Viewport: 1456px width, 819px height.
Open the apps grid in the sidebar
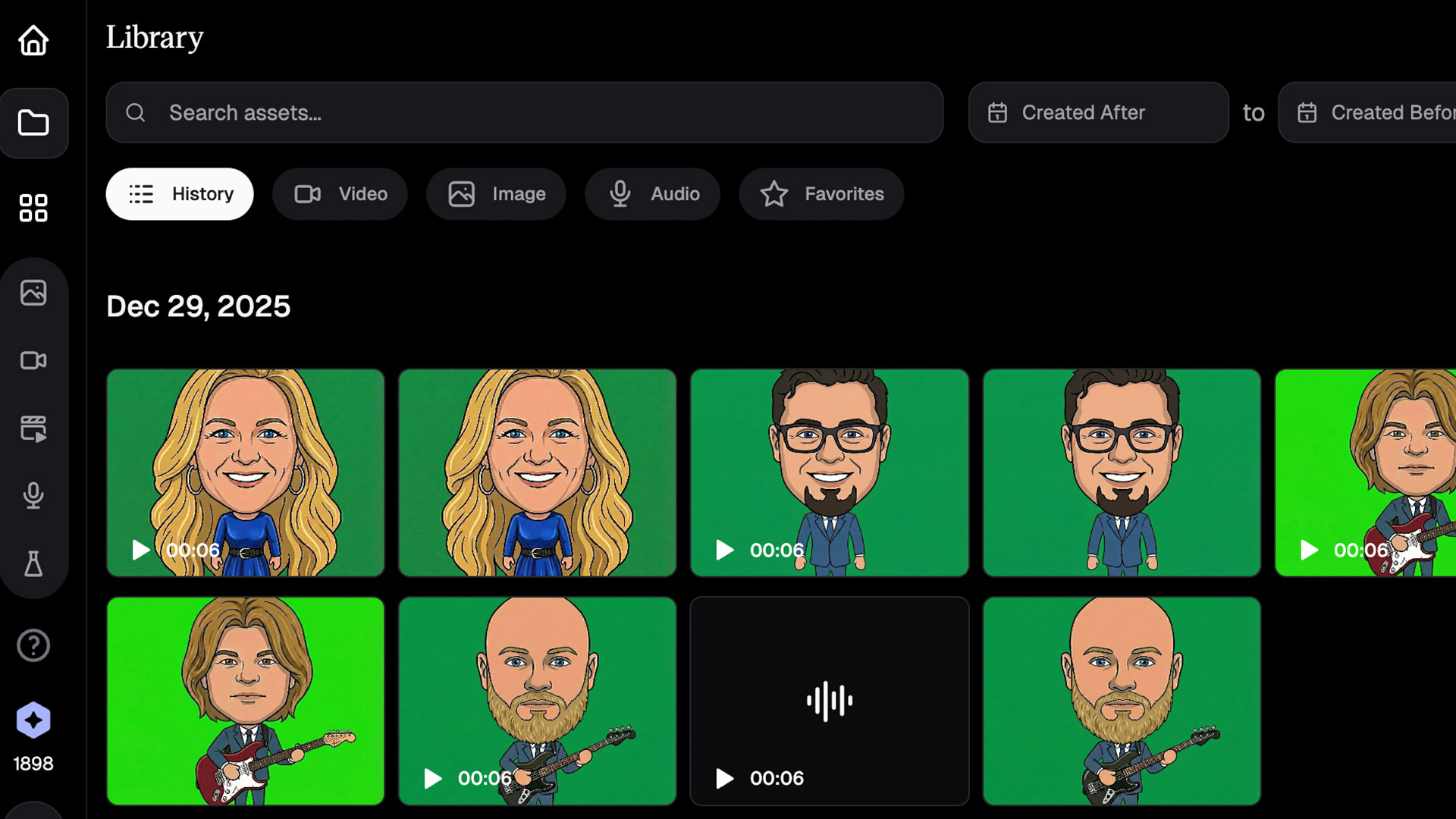tap(33, 209)
